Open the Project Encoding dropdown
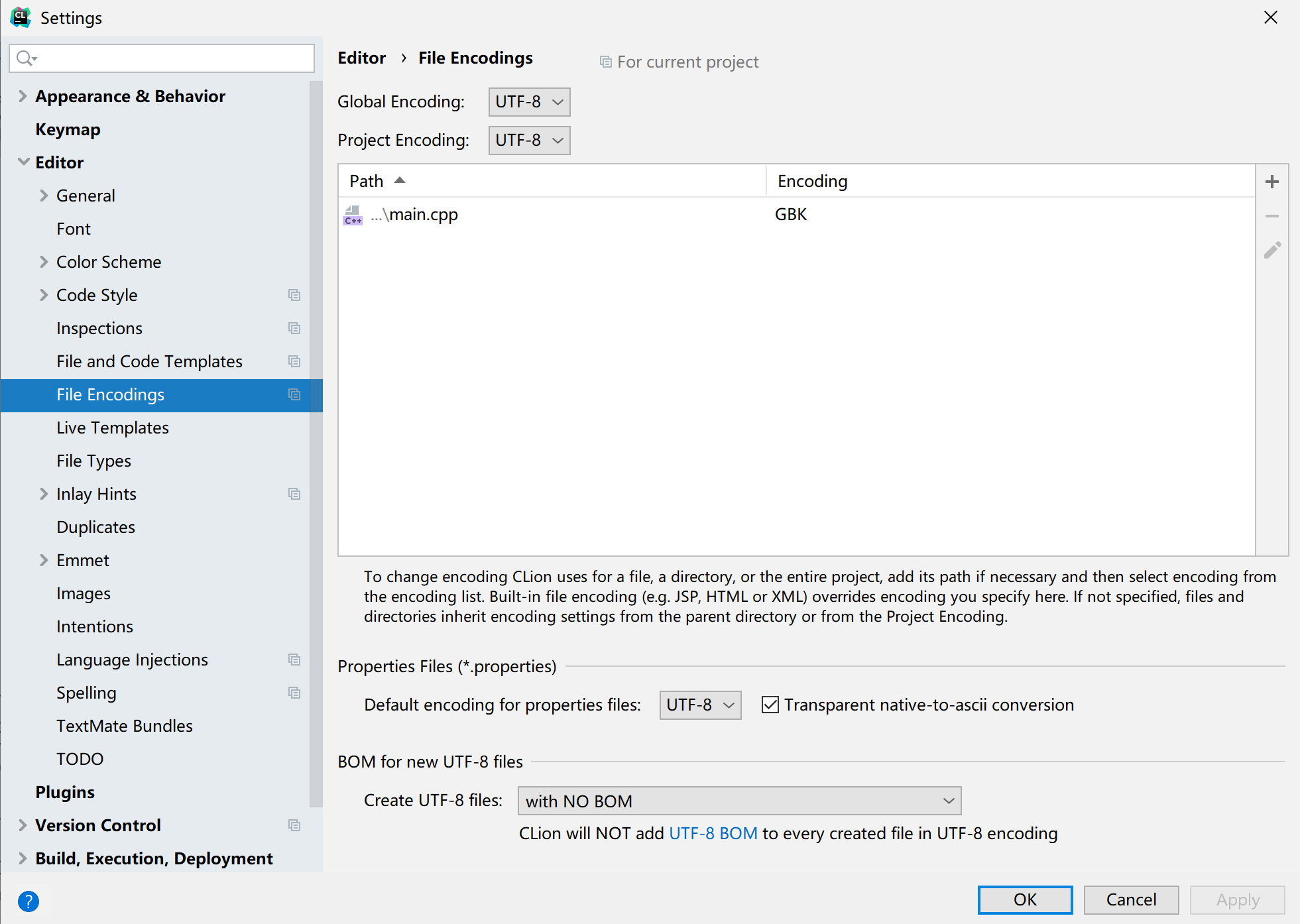This screenshot has width=1300, height=924. (x=529, y=141)
